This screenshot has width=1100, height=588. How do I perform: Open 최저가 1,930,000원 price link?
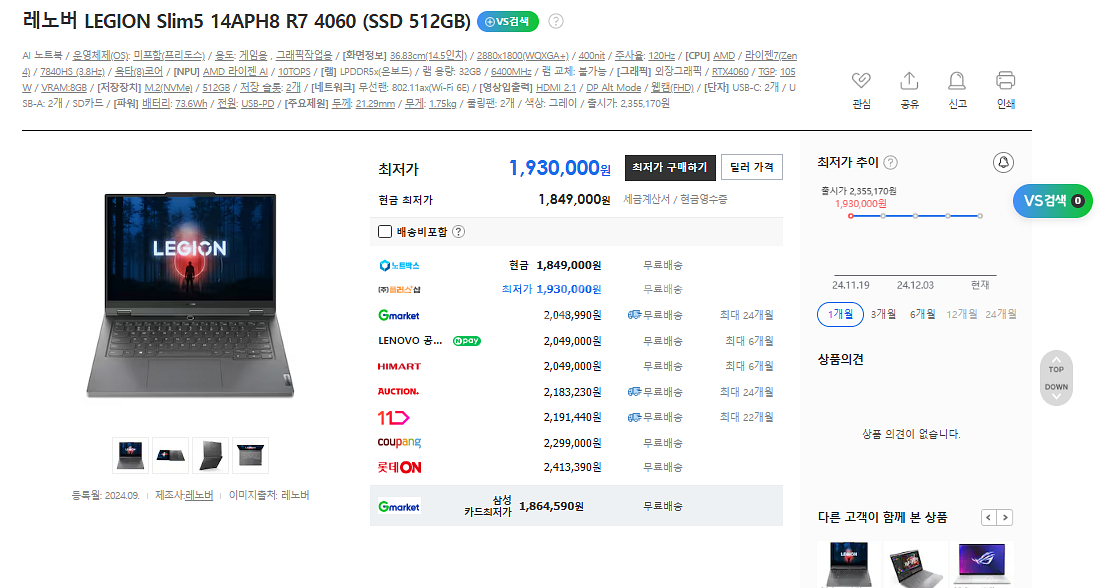(551, 289)
